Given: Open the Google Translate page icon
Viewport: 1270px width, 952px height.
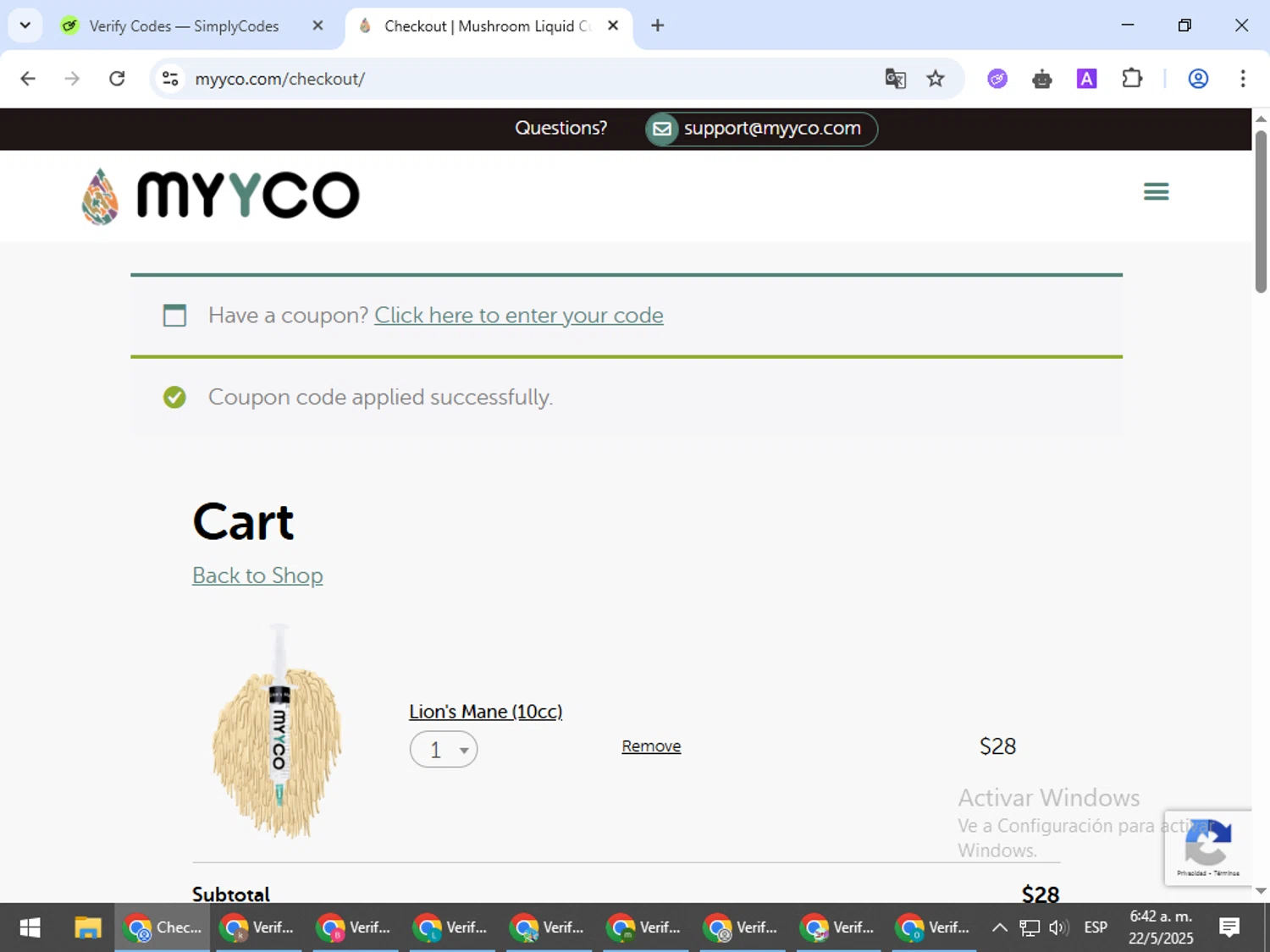Looking at the screenshot, I should [895, 79].
